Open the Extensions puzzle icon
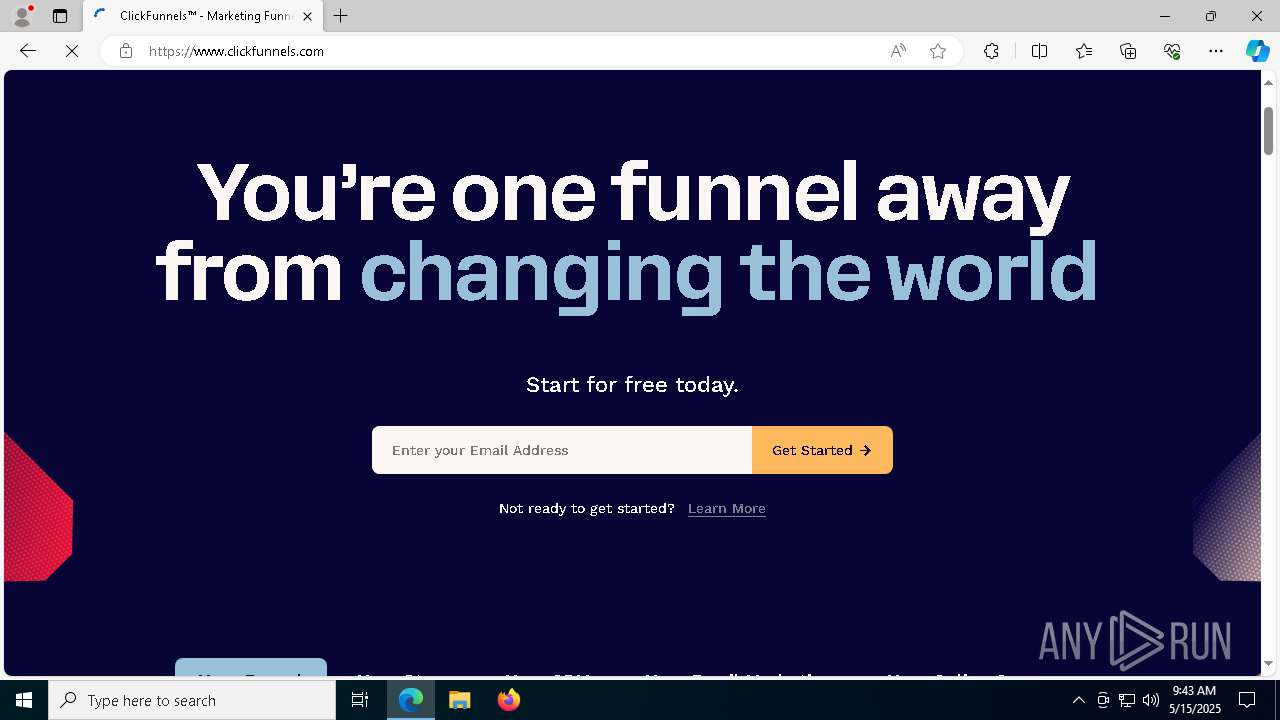Viewport: 1280px width, 720px height. pyautogui.click(x=991, y=51)
